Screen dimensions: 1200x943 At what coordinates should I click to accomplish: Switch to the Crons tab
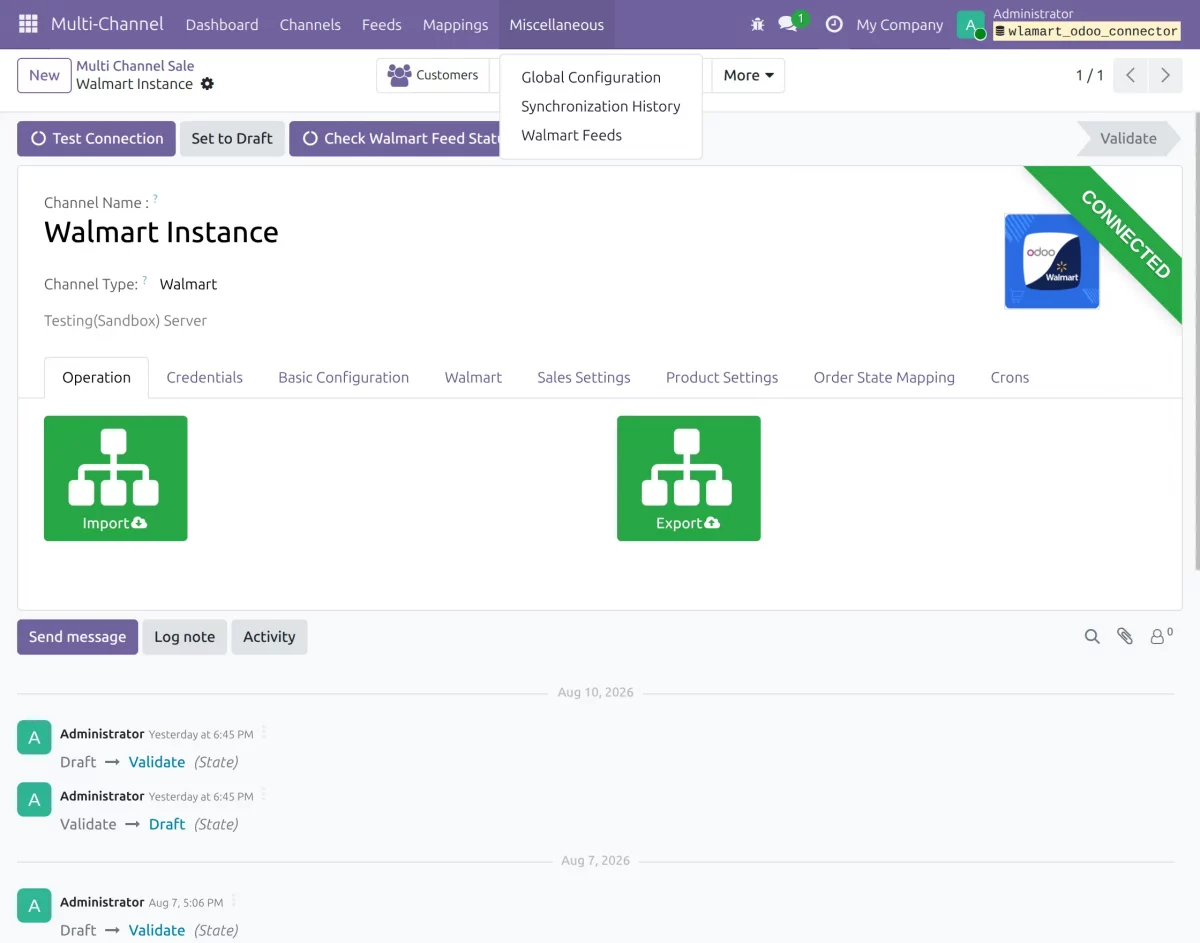1010,377
